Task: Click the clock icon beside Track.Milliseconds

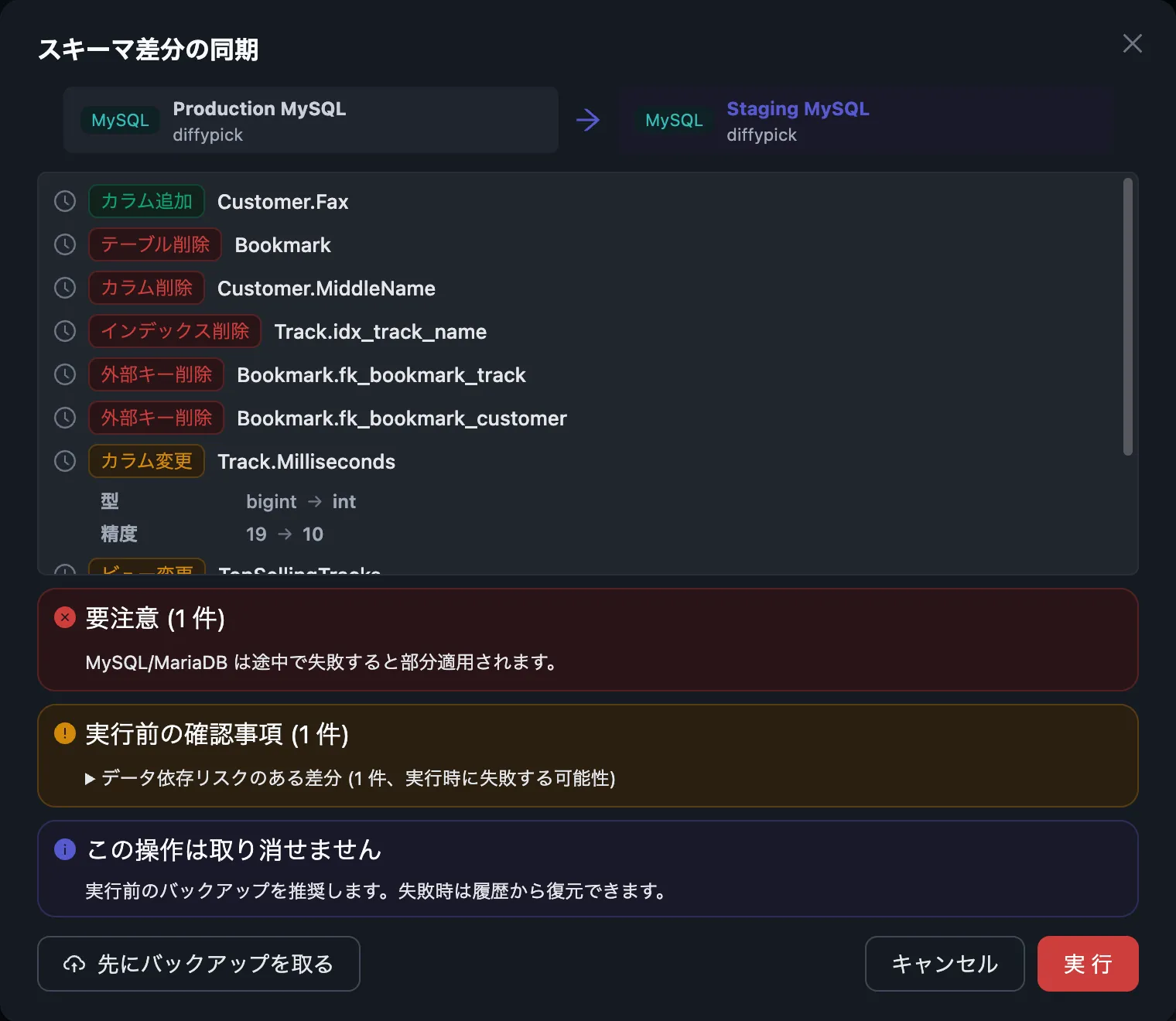Action: [x=65, y=461]
